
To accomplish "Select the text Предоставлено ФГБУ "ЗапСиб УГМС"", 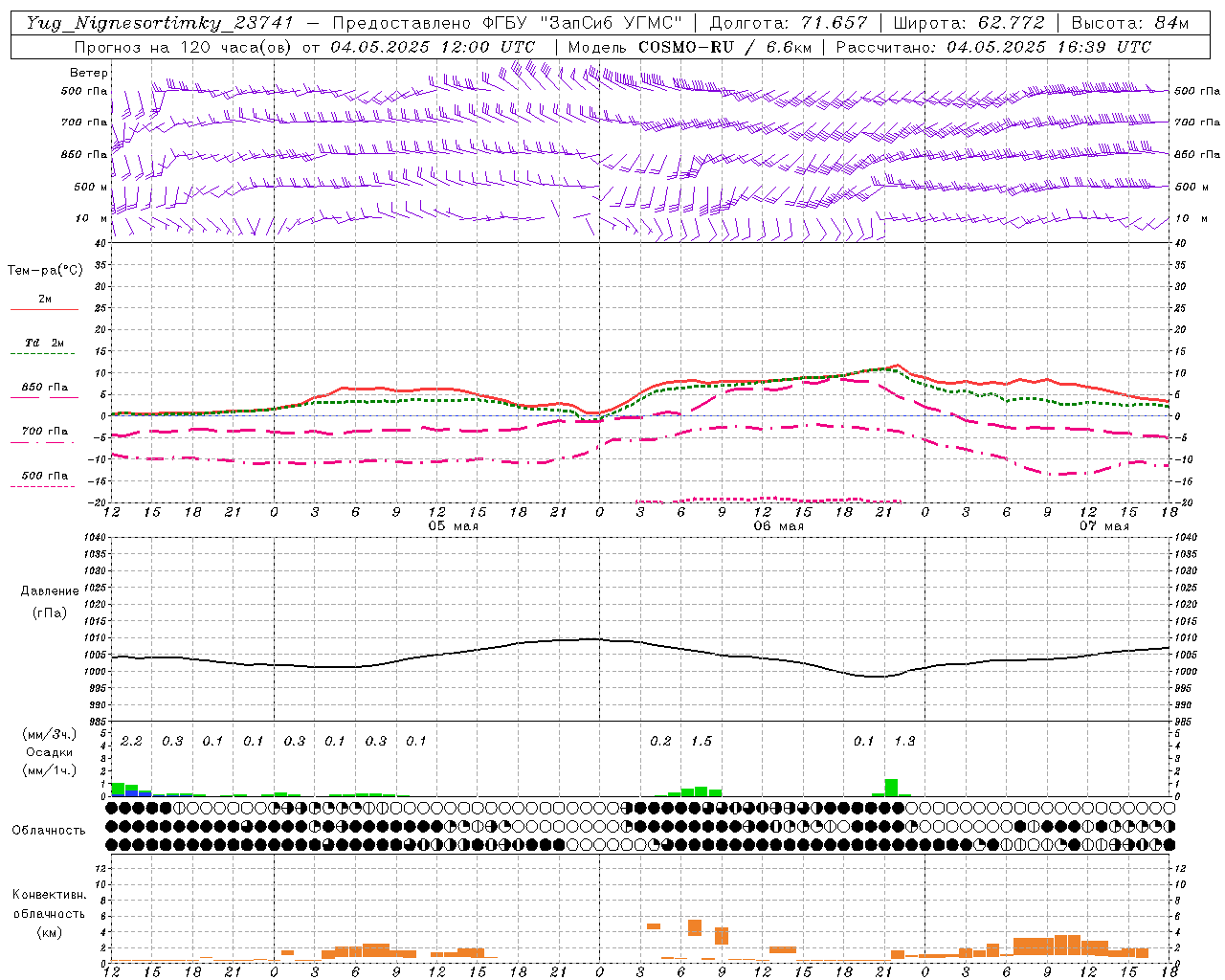I will click(x=508, y=23).
